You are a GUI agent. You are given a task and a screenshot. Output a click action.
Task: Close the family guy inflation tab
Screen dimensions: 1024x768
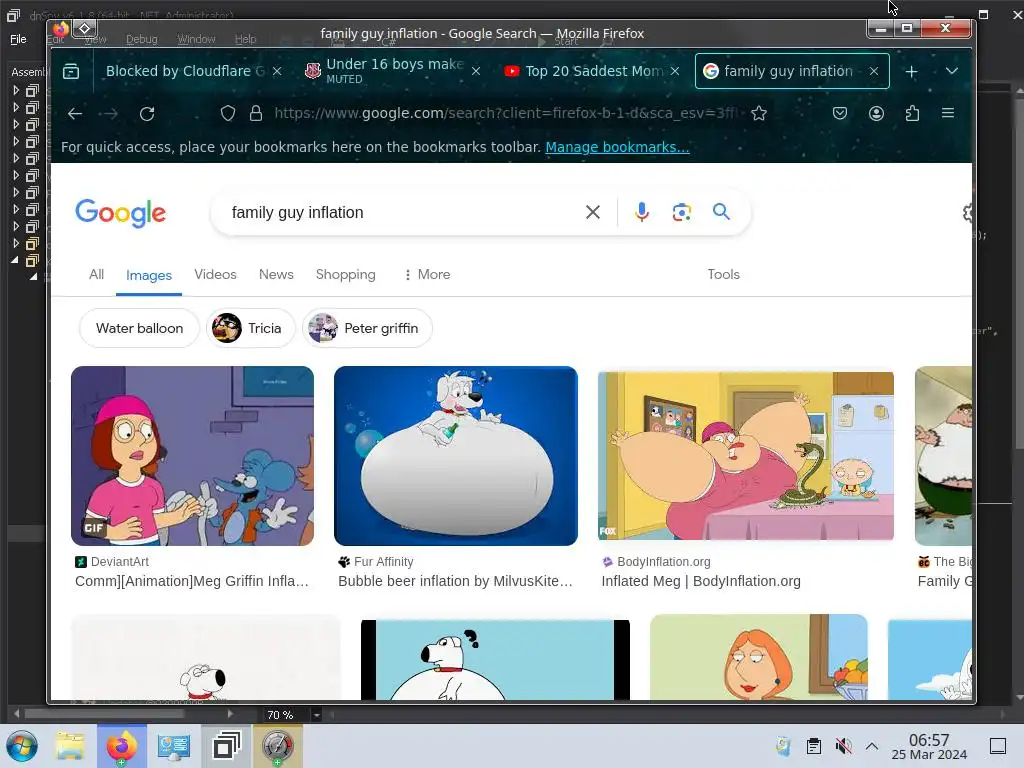pyautogui.click(x=874, y=71)
